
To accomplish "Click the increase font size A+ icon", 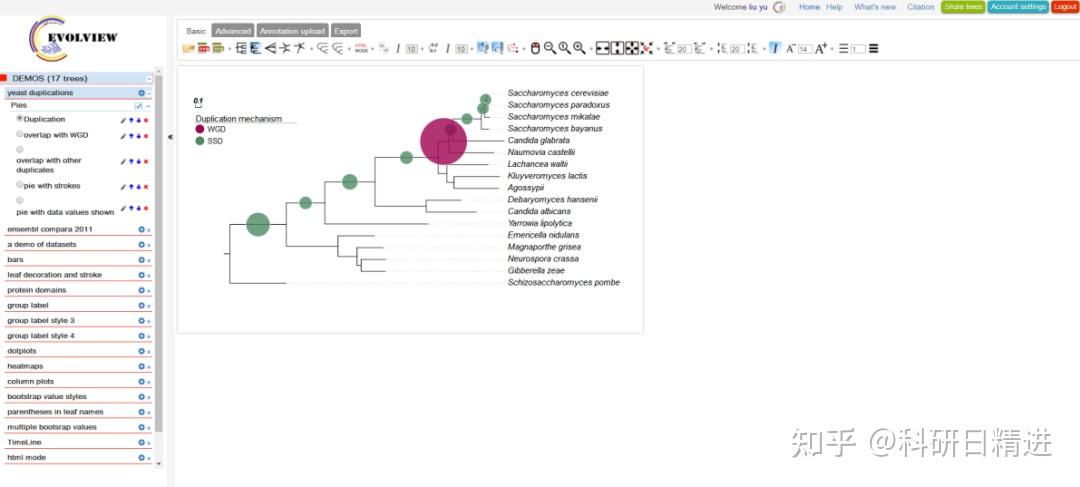I will 821,48.
